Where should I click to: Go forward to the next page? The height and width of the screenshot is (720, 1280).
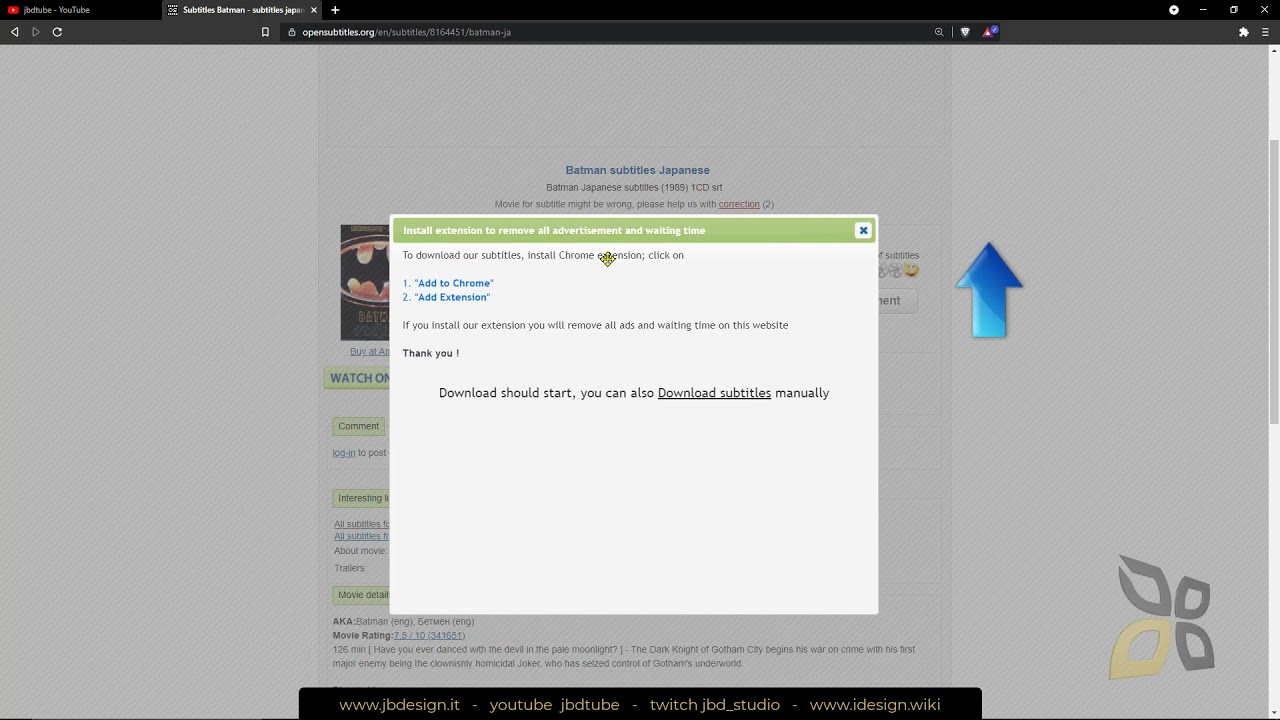[x=36, y=32]
